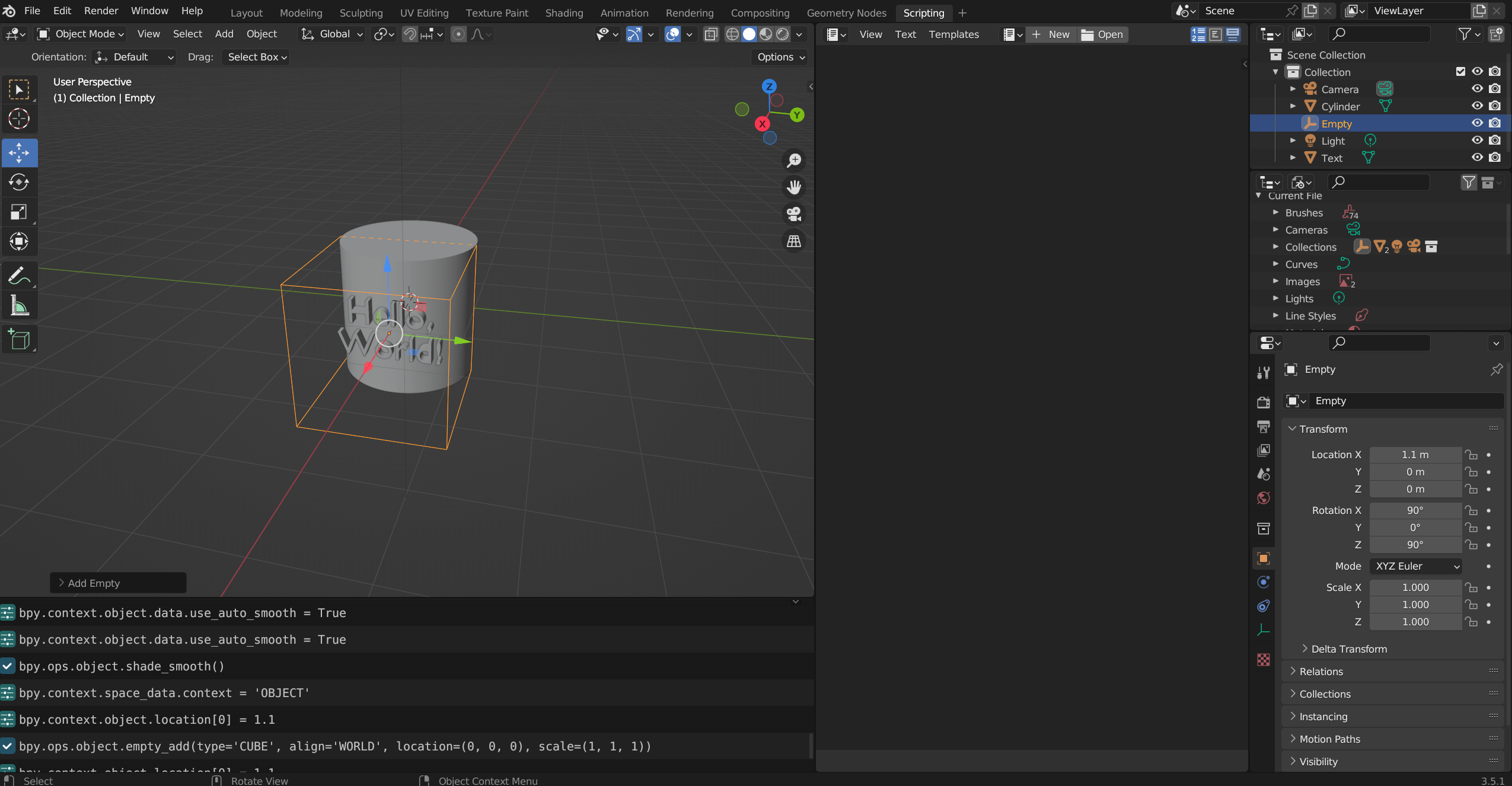Pick the Rotate tool

19,182
